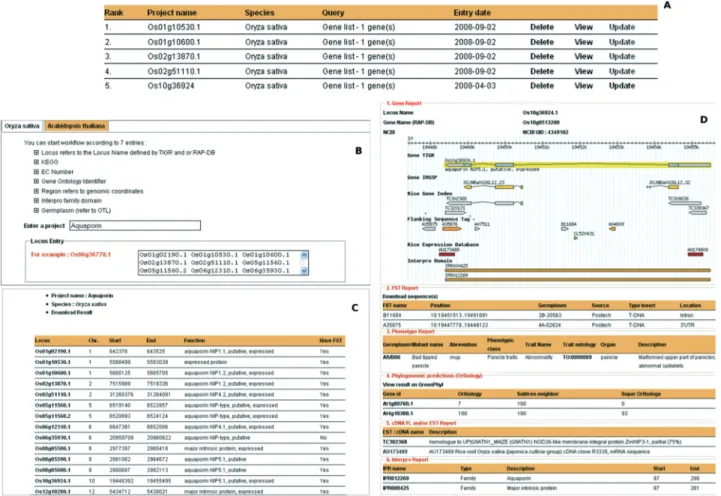
Task: Click the Download Result link
Action: pos(72,313)
